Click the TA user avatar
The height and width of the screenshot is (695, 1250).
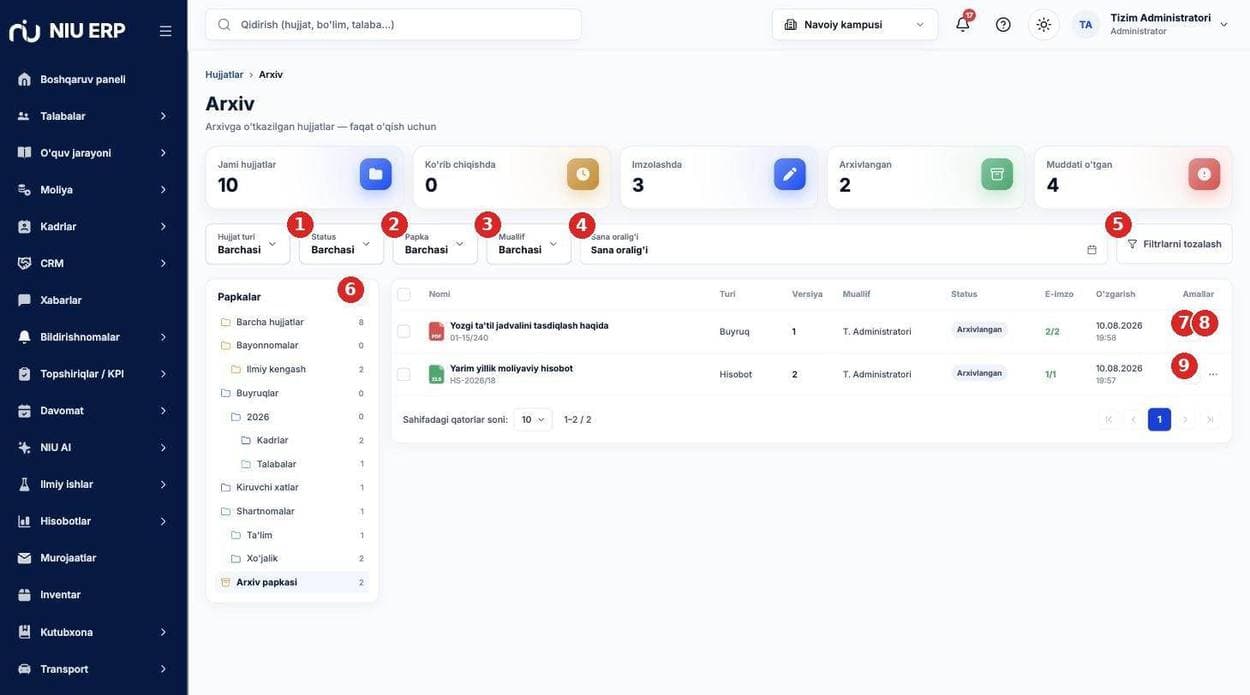pos(1085,24)
